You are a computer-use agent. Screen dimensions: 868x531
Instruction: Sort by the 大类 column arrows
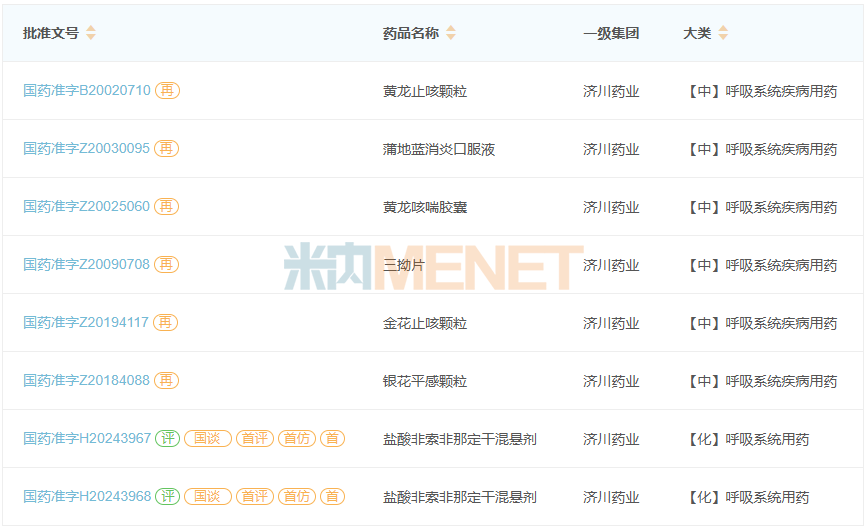point(723,33)
